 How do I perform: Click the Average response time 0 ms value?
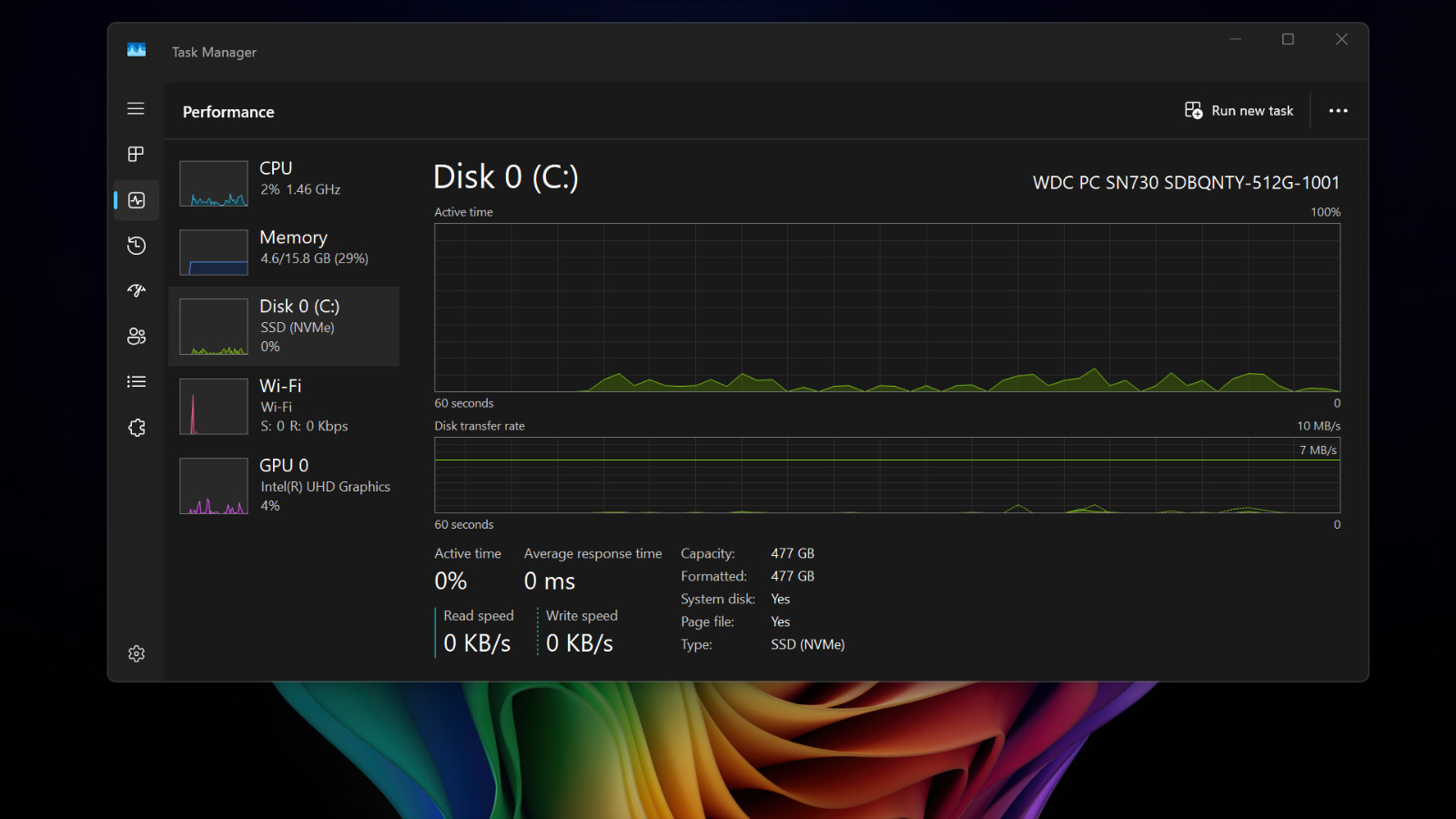[x=550, y=581]
